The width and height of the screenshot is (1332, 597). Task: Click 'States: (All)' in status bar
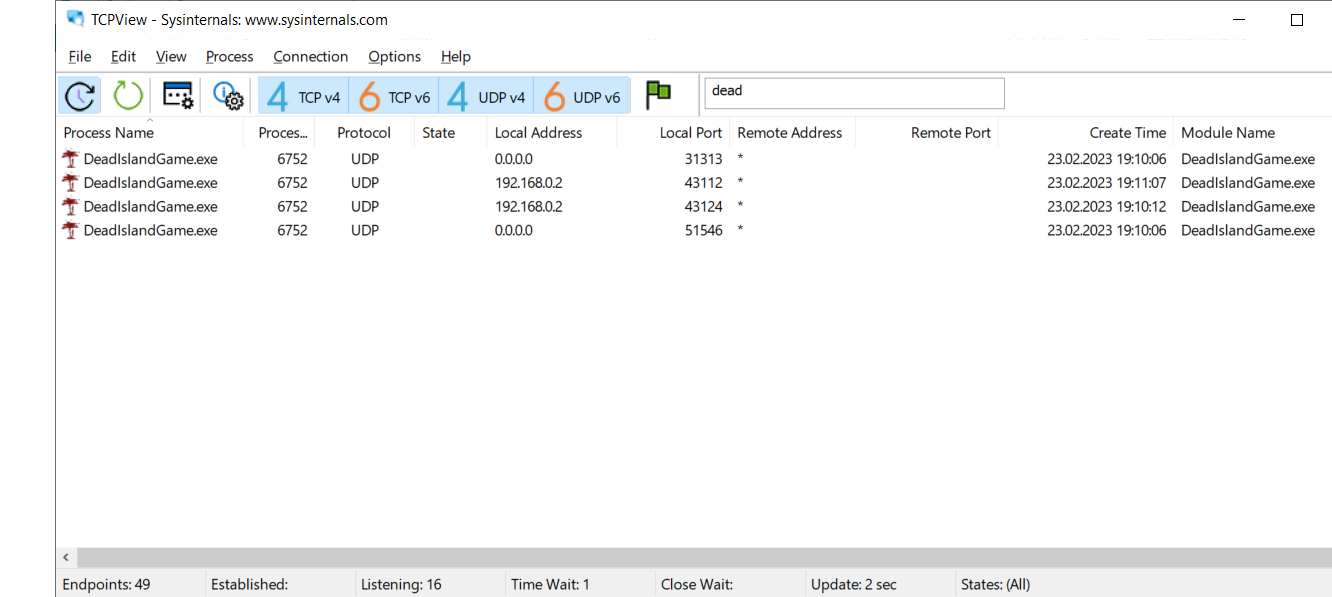point(995,584)
